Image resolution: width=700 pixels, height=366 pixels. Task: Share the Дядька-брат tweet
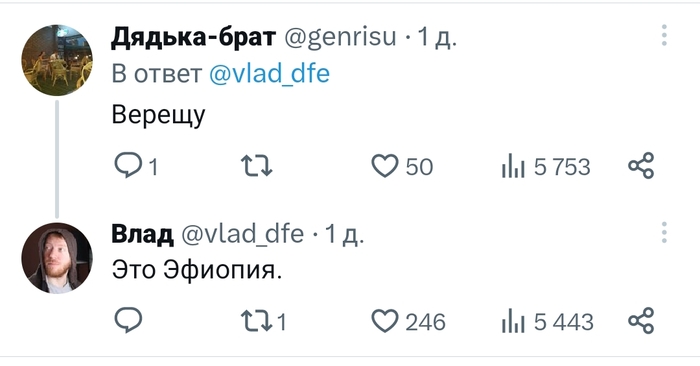641,166
